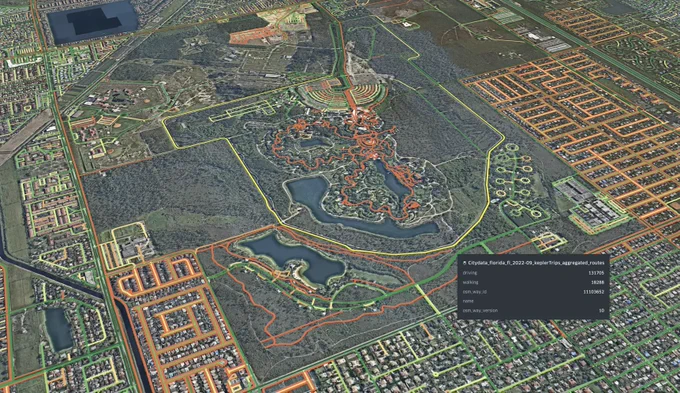Click the osm_way_version value 10

click(602, 311)
